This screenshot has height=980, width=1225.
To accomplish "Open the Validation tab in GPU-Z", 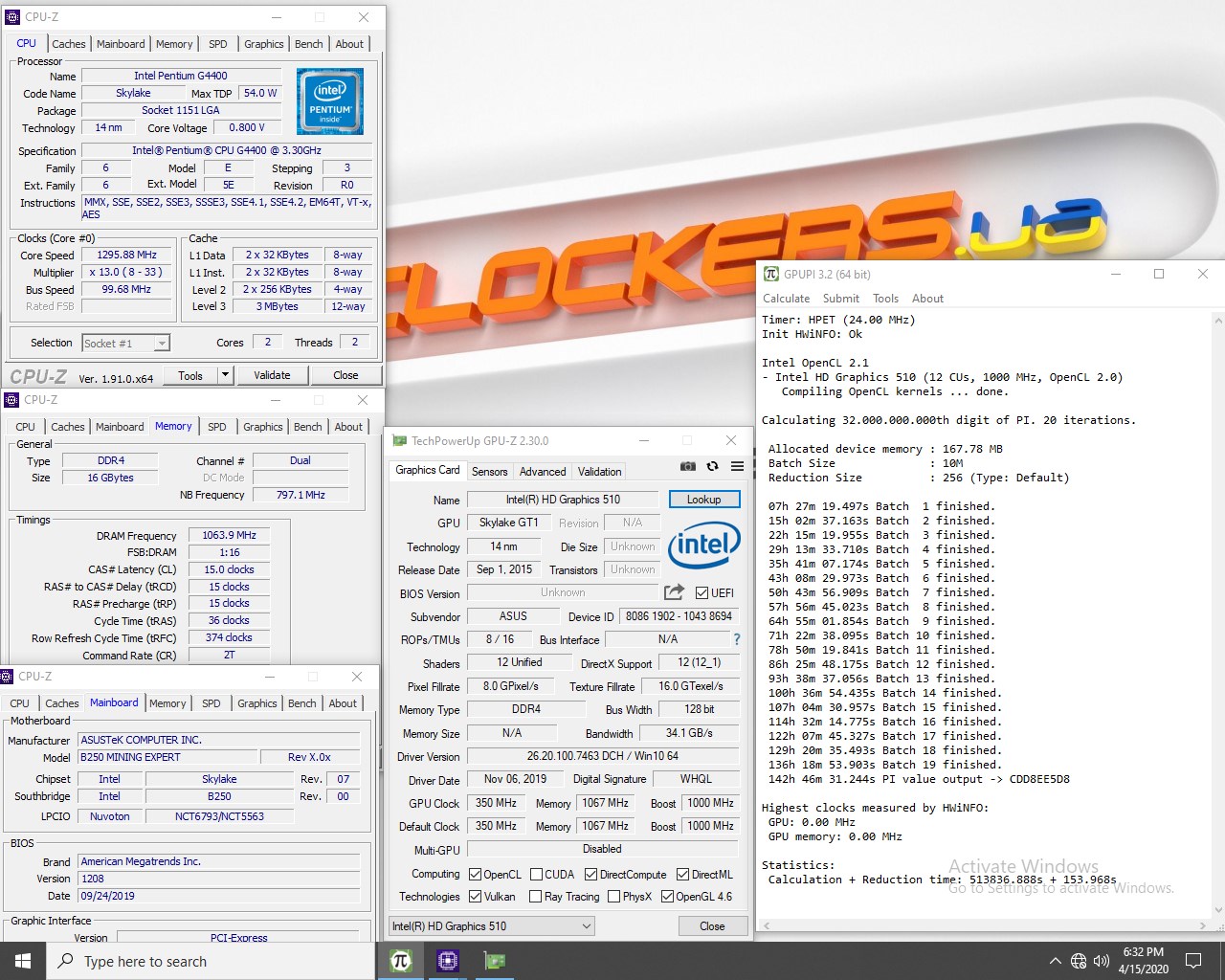I will point(600,472).
